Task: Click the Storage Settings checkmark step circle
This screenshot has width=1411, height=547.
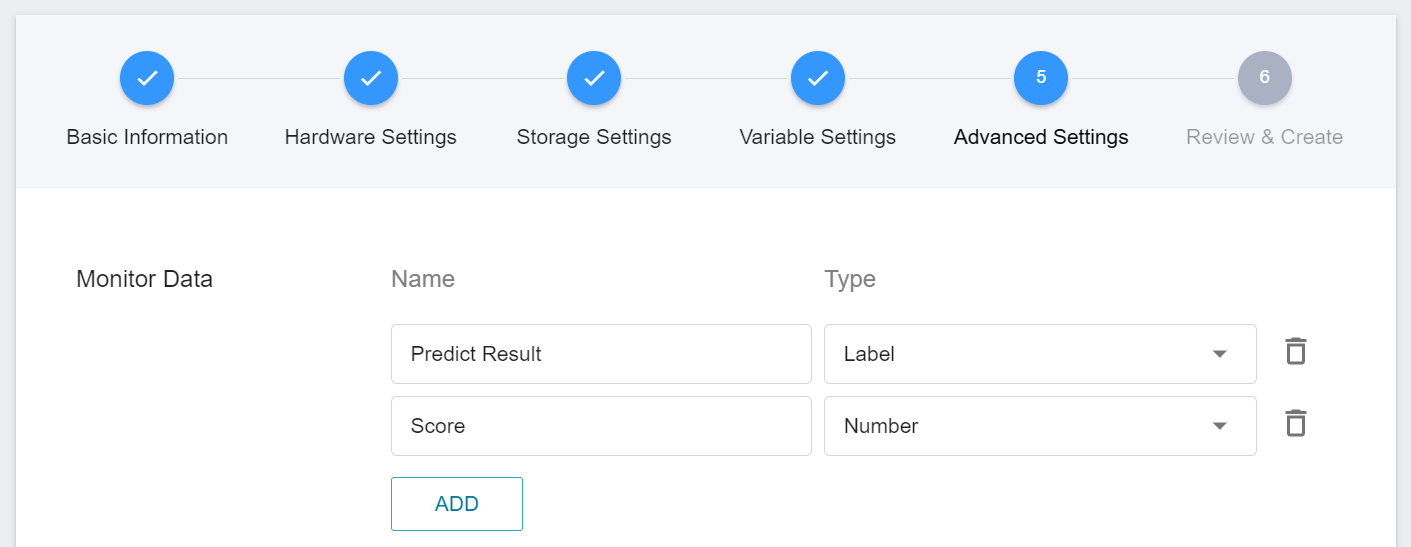Action: coord(594,78)
